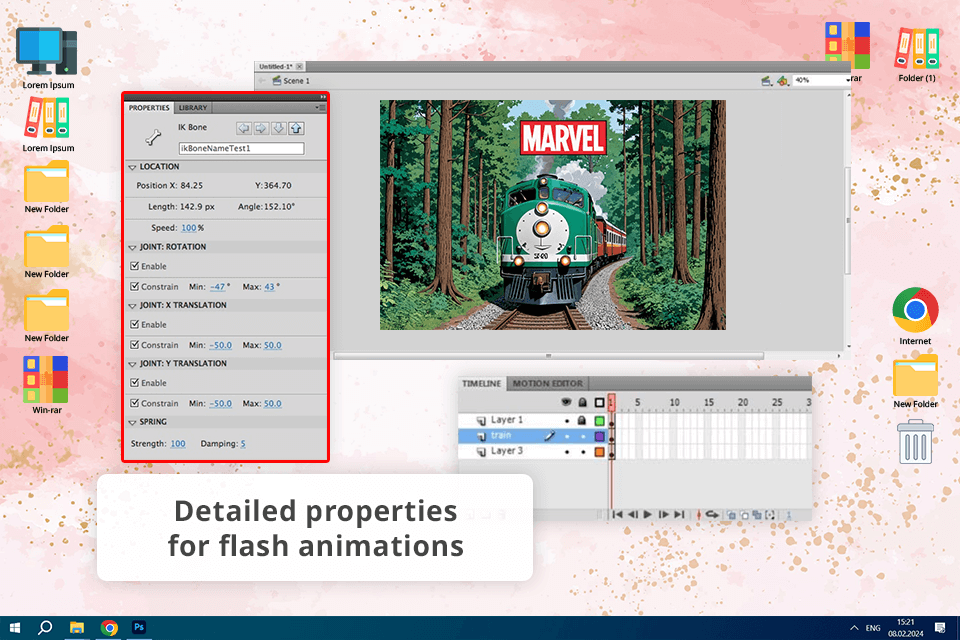
Task: Open Photoshop from the taskbar
Action: pos(139,627)
